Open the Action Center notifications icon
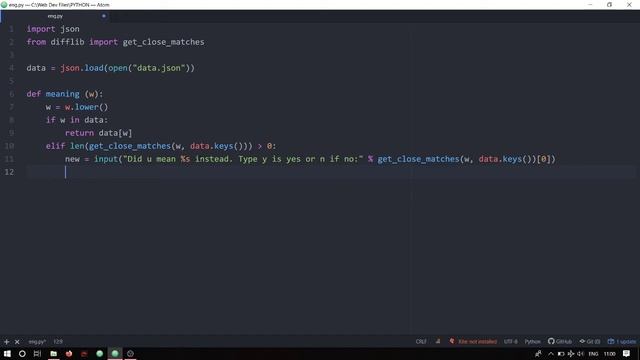 (627, 353)
